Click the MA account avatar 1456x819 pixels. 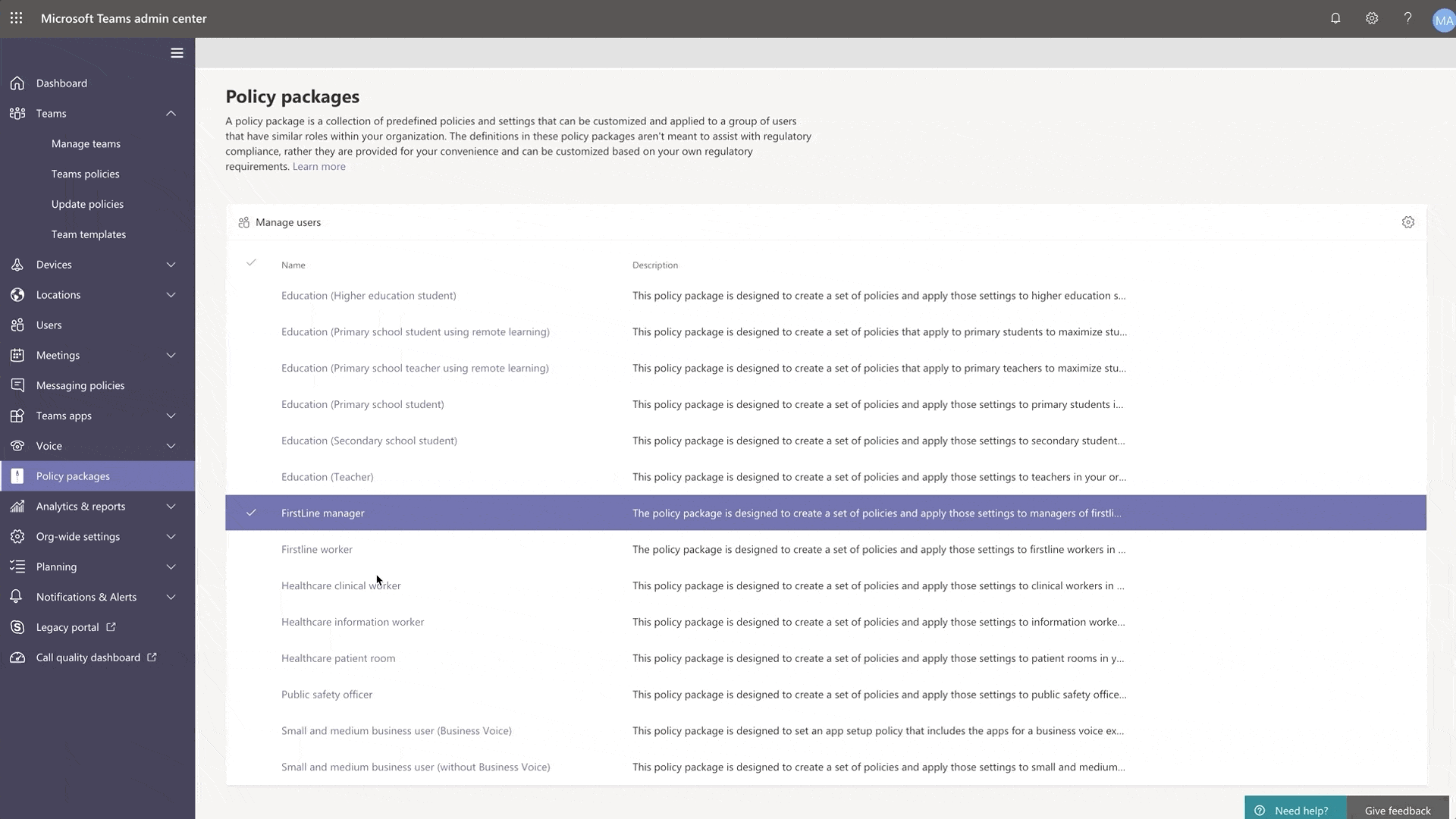(x=1443, y=20)
